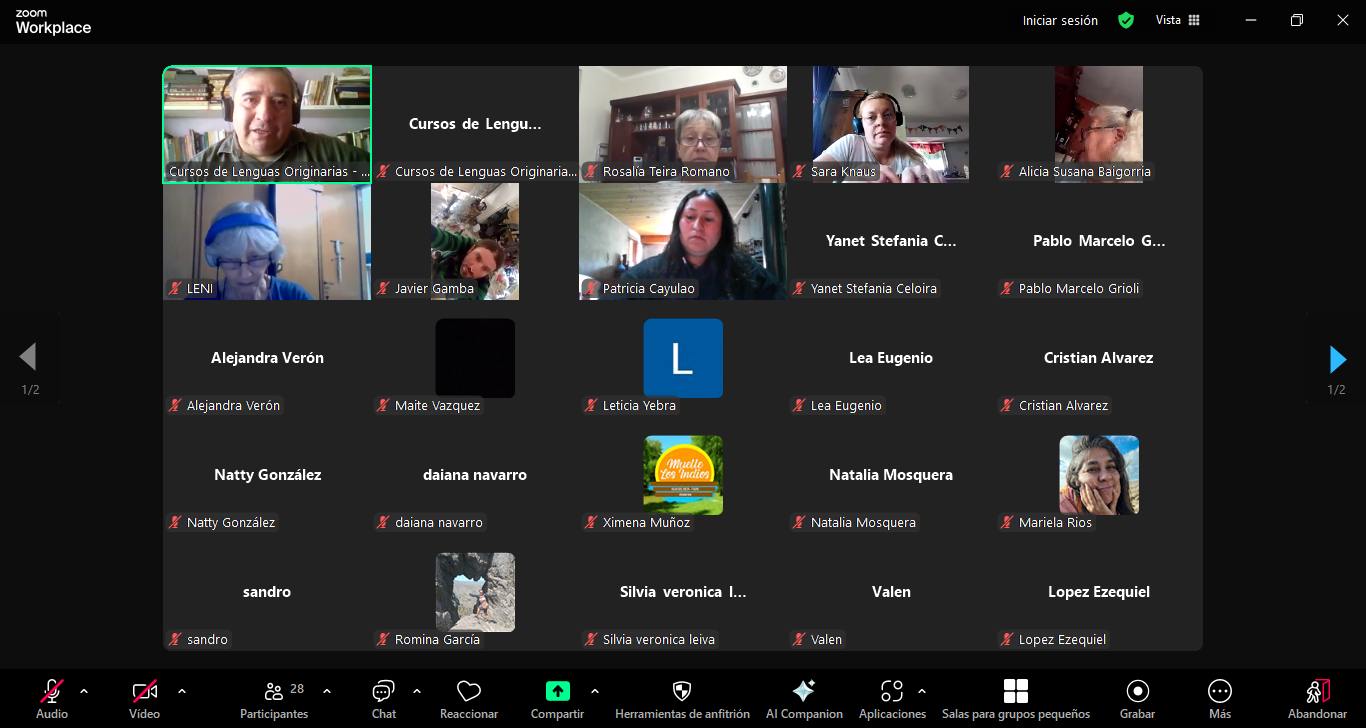Leave the meeting with Abandonar
The image size is (1366, 728).
point(1317,699)
